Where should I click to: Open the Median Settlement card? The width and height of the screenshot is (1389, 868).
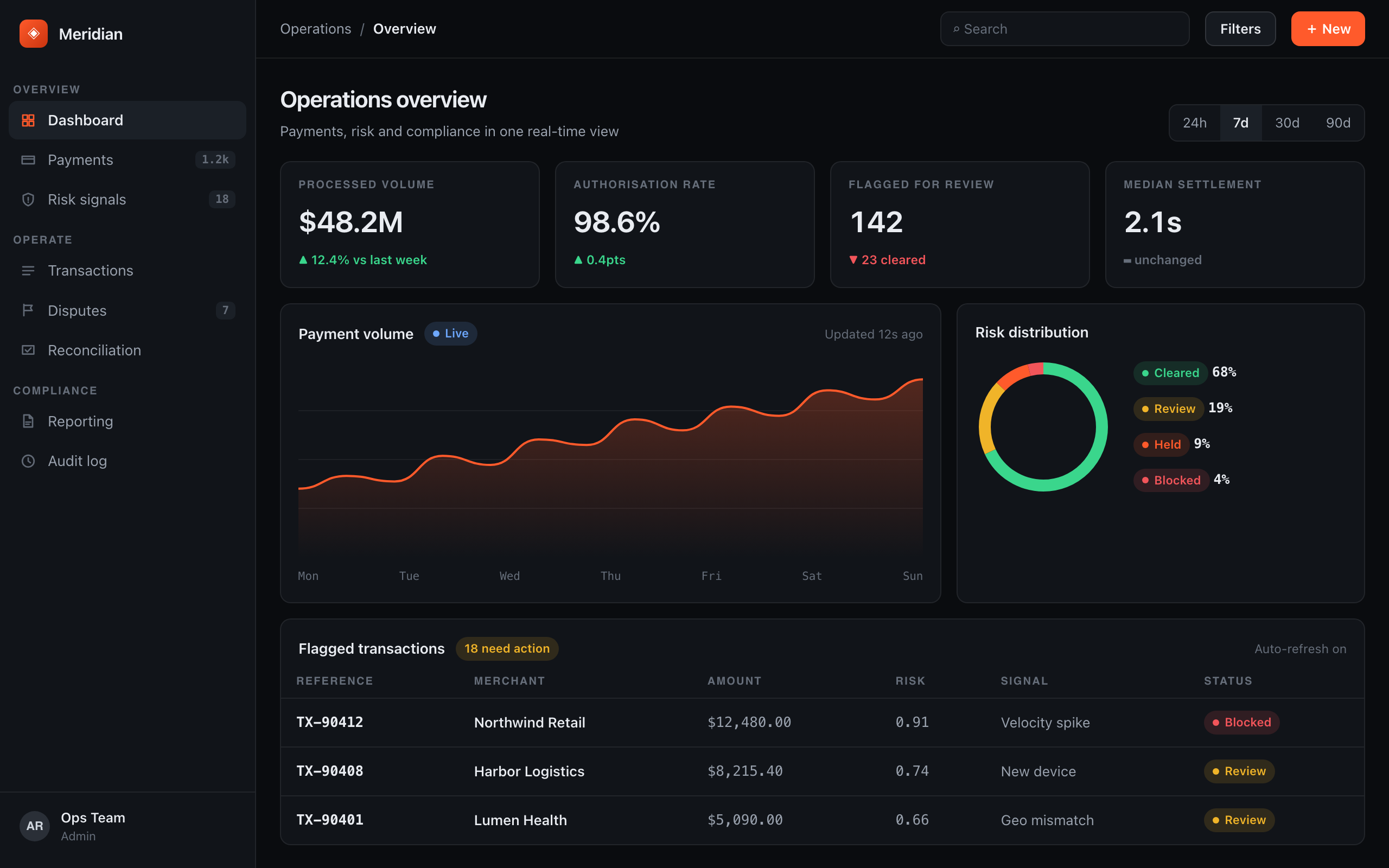click(1234, 225)
